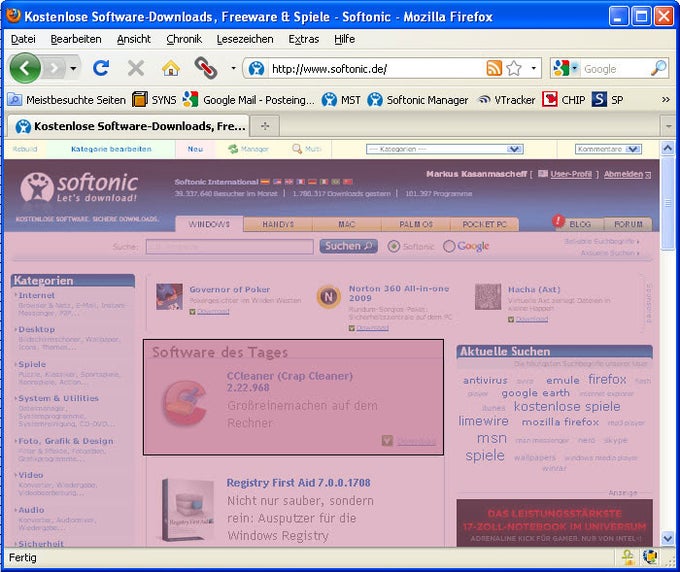The image size is (680, 572).
Task: Click the greyed Forward arrow button
Action: point(54,68)
